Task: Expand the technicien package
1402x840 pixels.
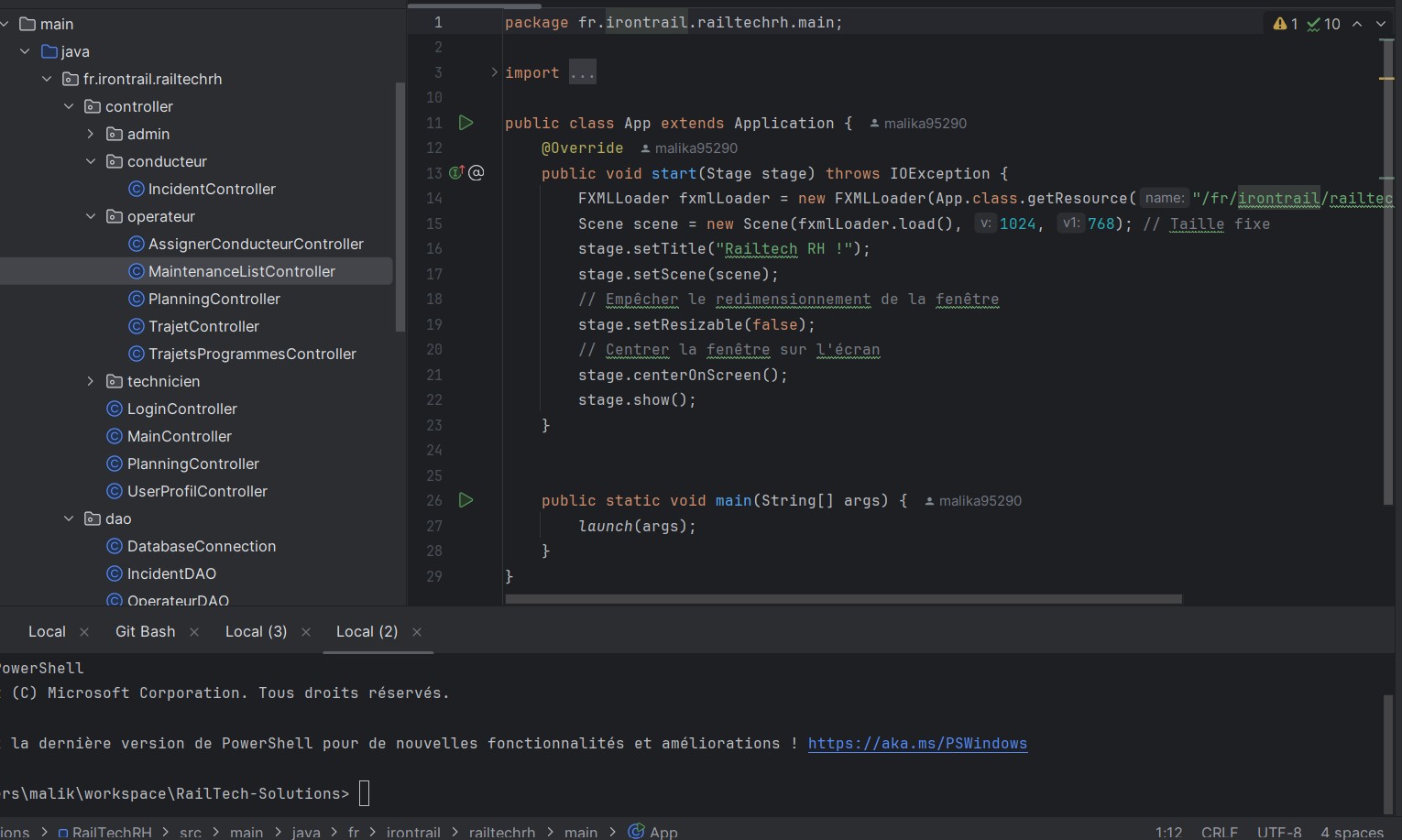Action: tap(91, 381)
